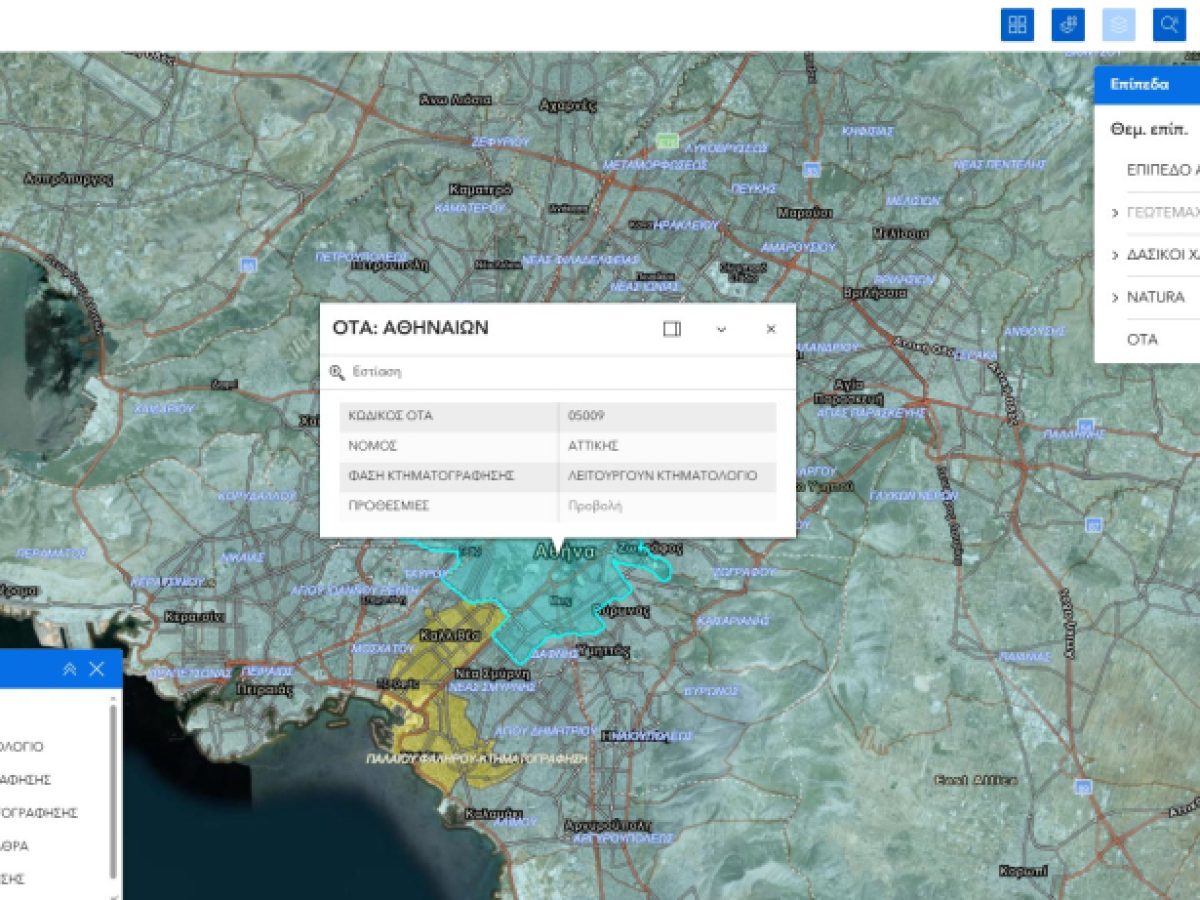Close the bottom-left legend panel
The width and height of the screenshot is (1200, 900).
(96, 670)
